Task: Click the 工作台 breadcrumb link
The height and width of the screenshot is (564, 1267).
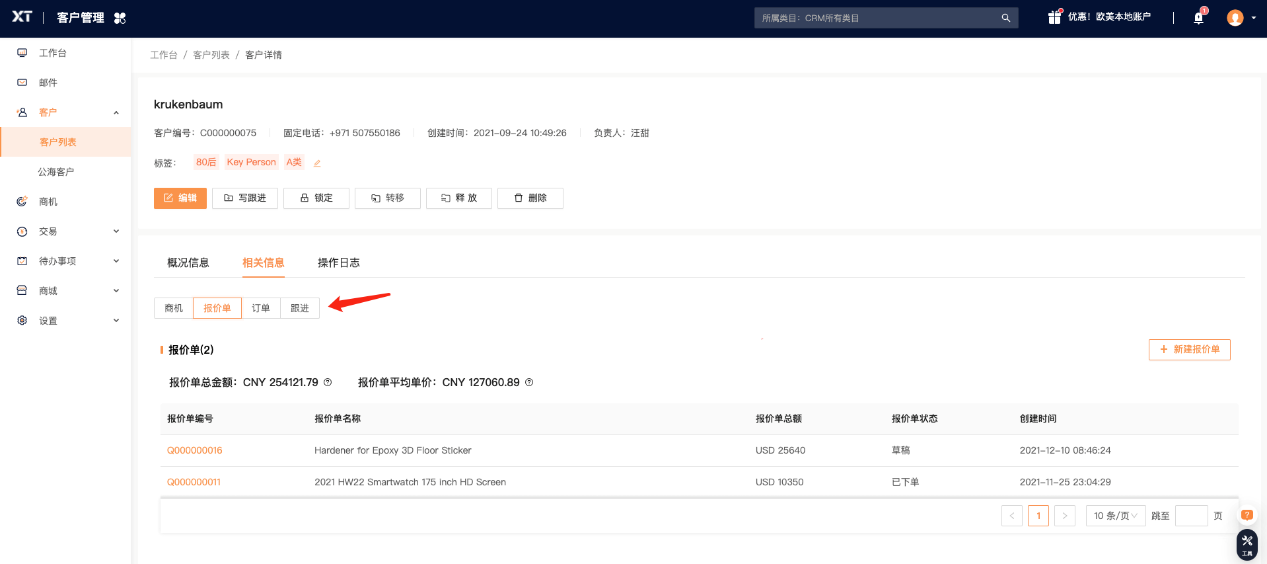Action: (164, 55)
